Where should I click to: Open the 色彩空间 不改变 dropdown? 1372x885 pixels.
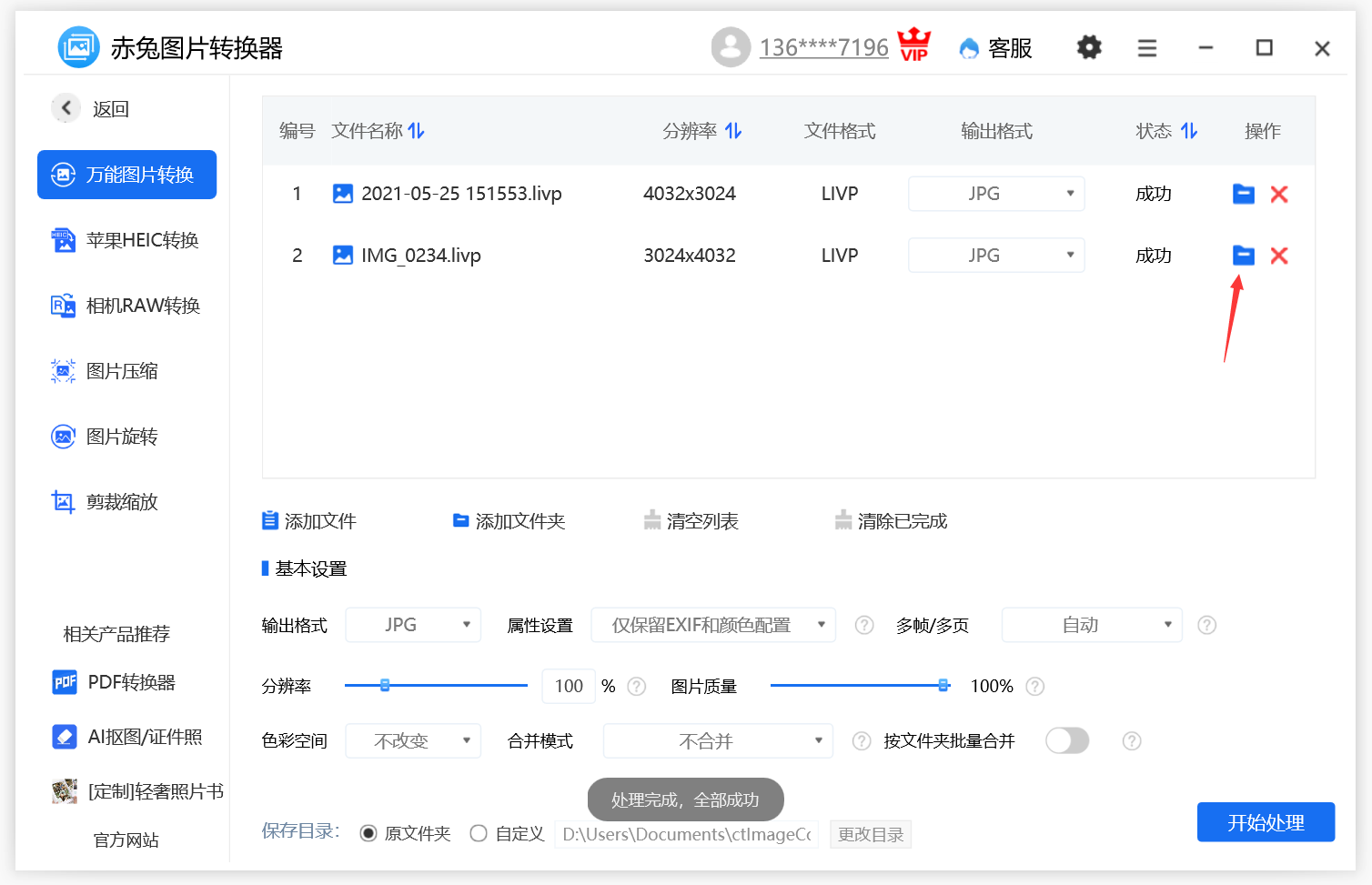pos(413,741)
